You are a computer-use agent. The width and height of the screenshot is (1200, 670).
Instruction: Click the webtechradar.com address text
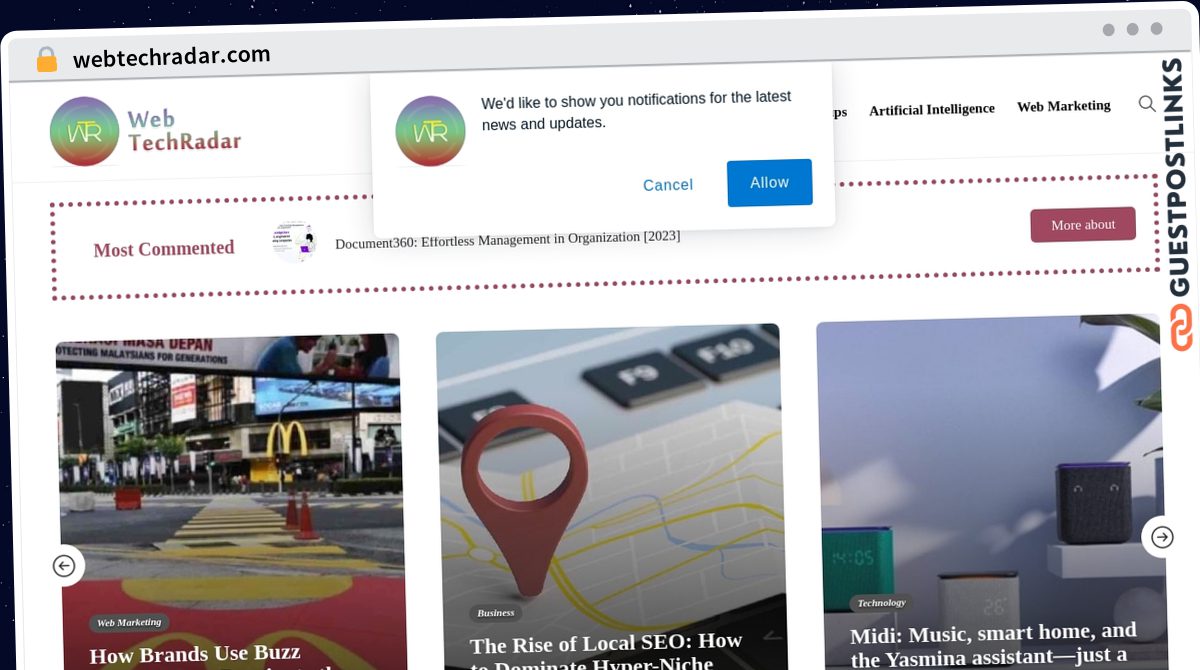[x=172, y=57]
